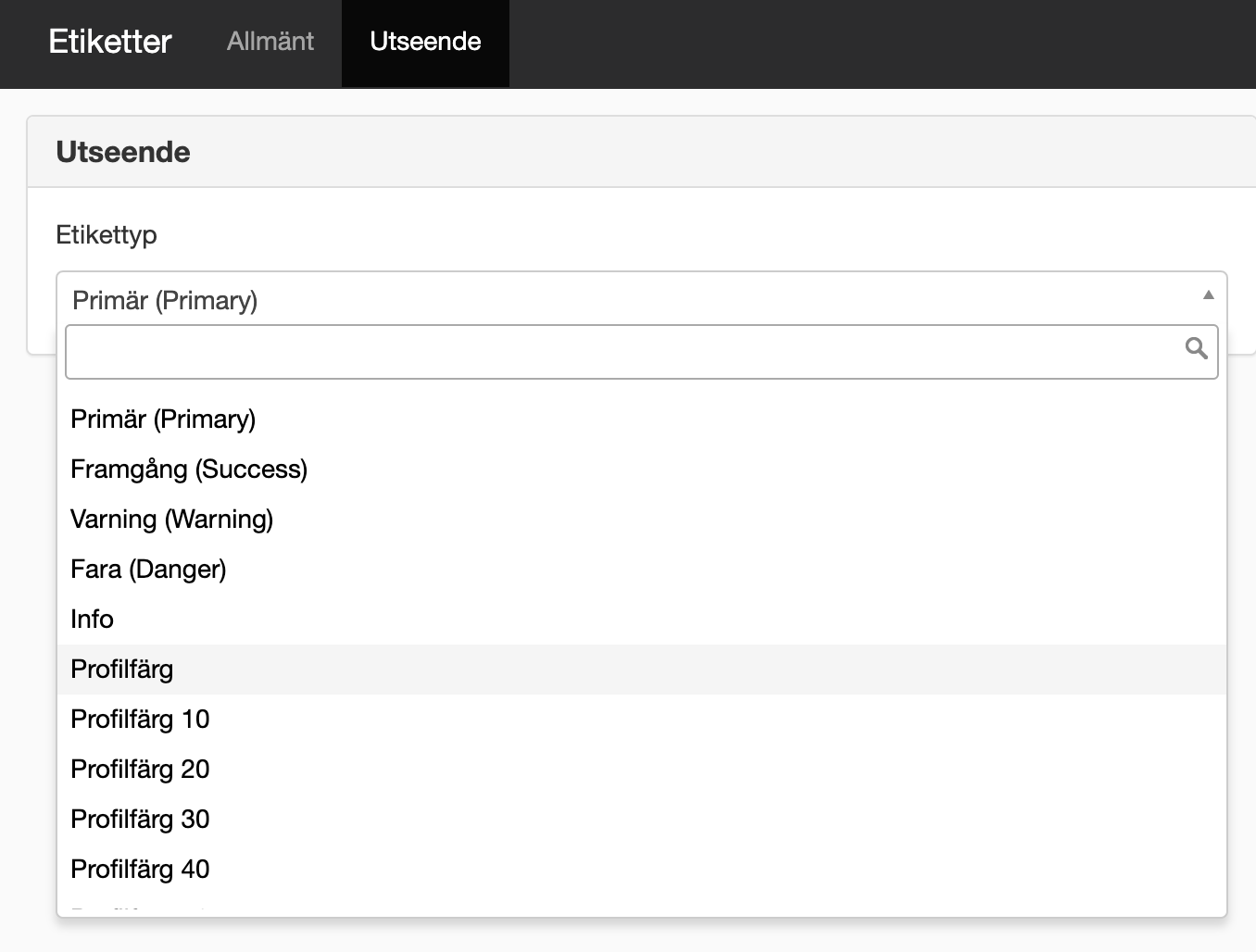The width and height of the screenshot is (1256, 952).
Task: Open the Allmänt tab
Action: pos(270,42)
